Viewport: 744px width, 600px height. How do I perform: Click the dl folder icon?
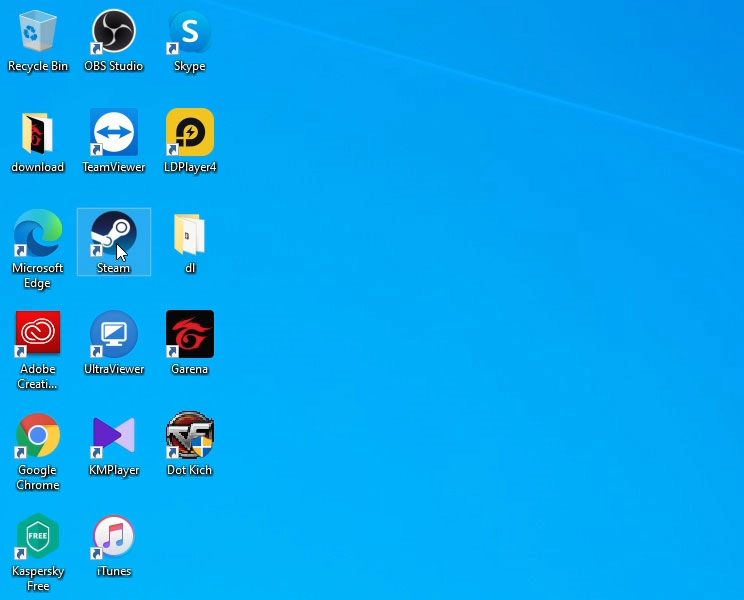point(190,234)
